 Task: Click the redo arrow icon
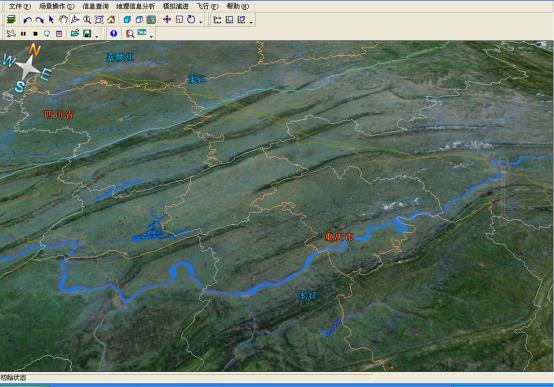(x=39, y=20)
